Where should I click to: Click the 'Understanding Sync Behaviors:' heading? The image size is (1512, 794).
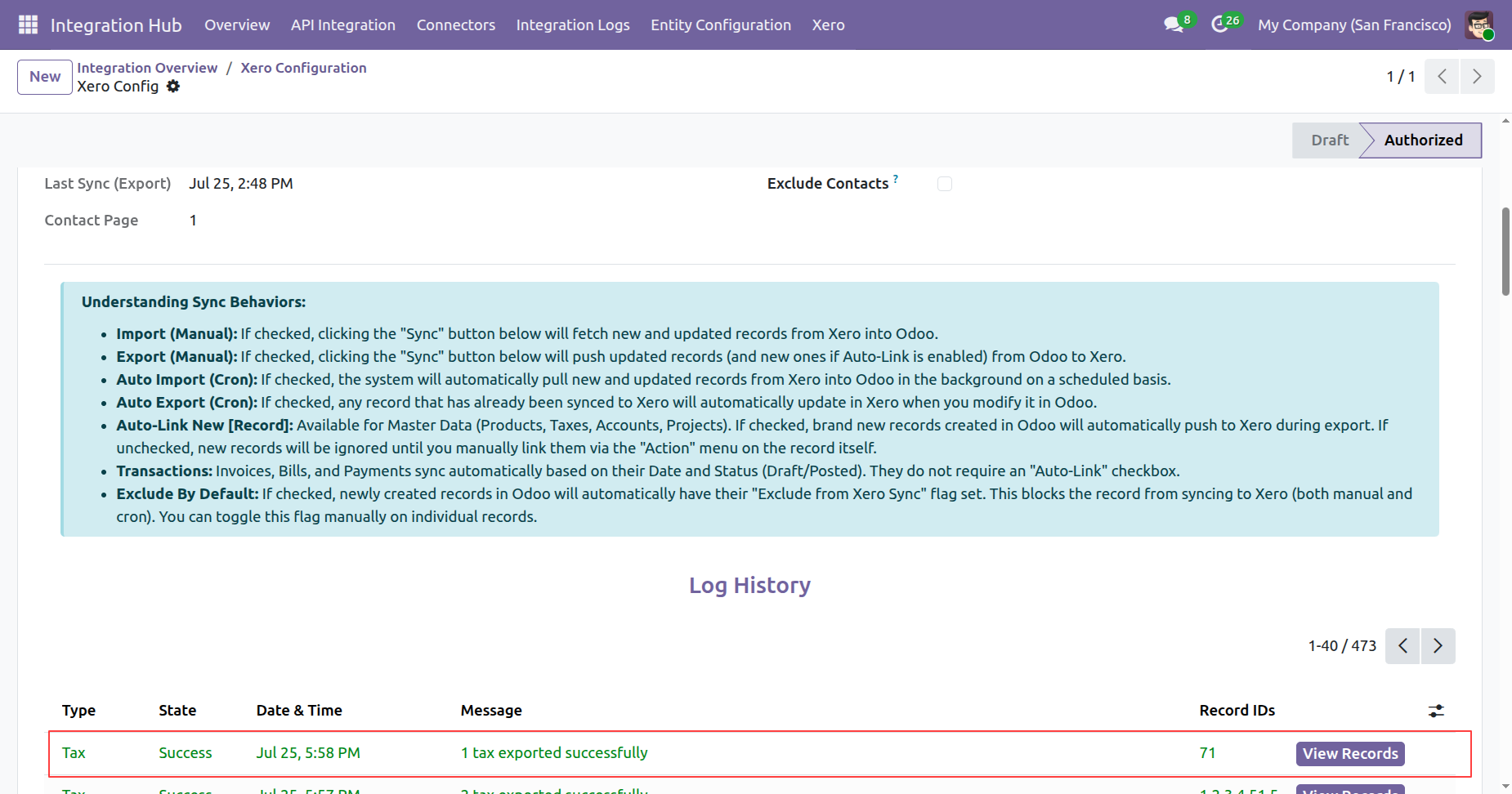(194, 302)
